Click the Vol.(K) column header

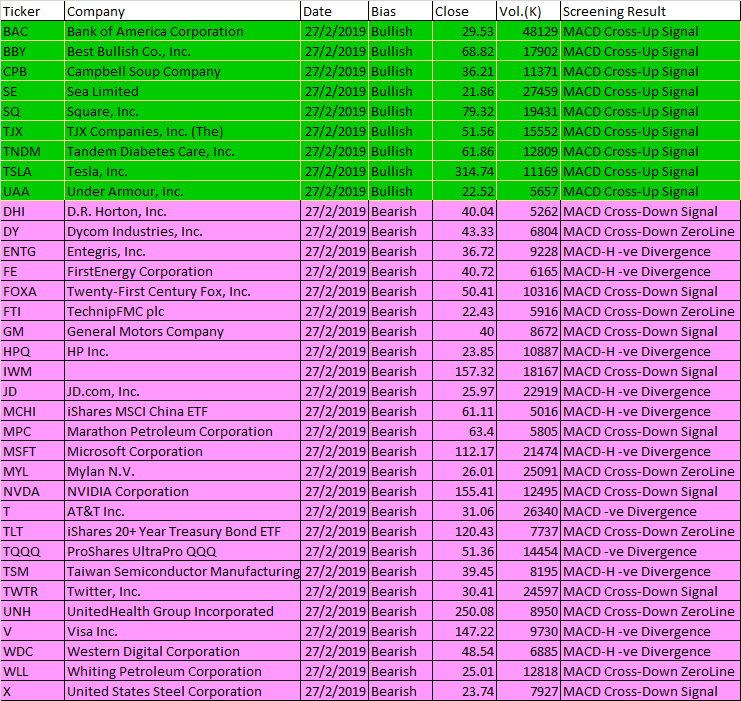coord(528,11)
